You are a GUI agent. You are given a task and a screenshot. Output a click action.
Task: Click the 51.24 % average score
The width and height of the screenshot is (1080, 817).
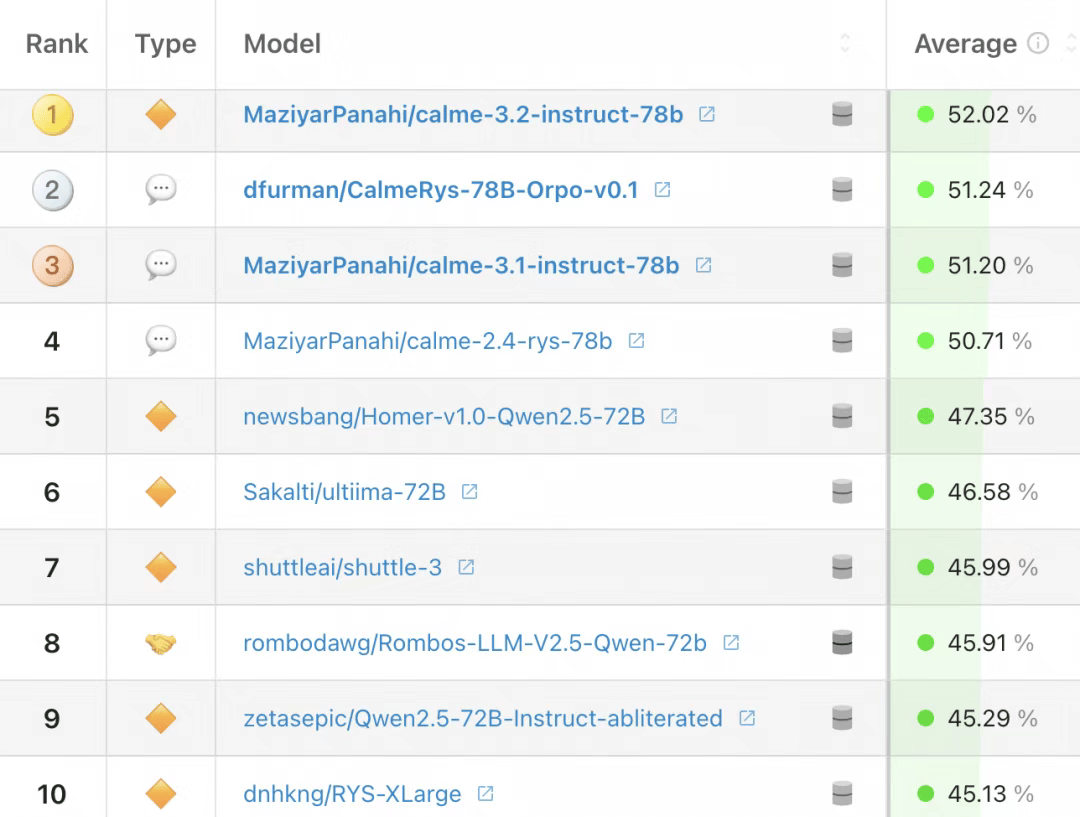tap(990, 190)
